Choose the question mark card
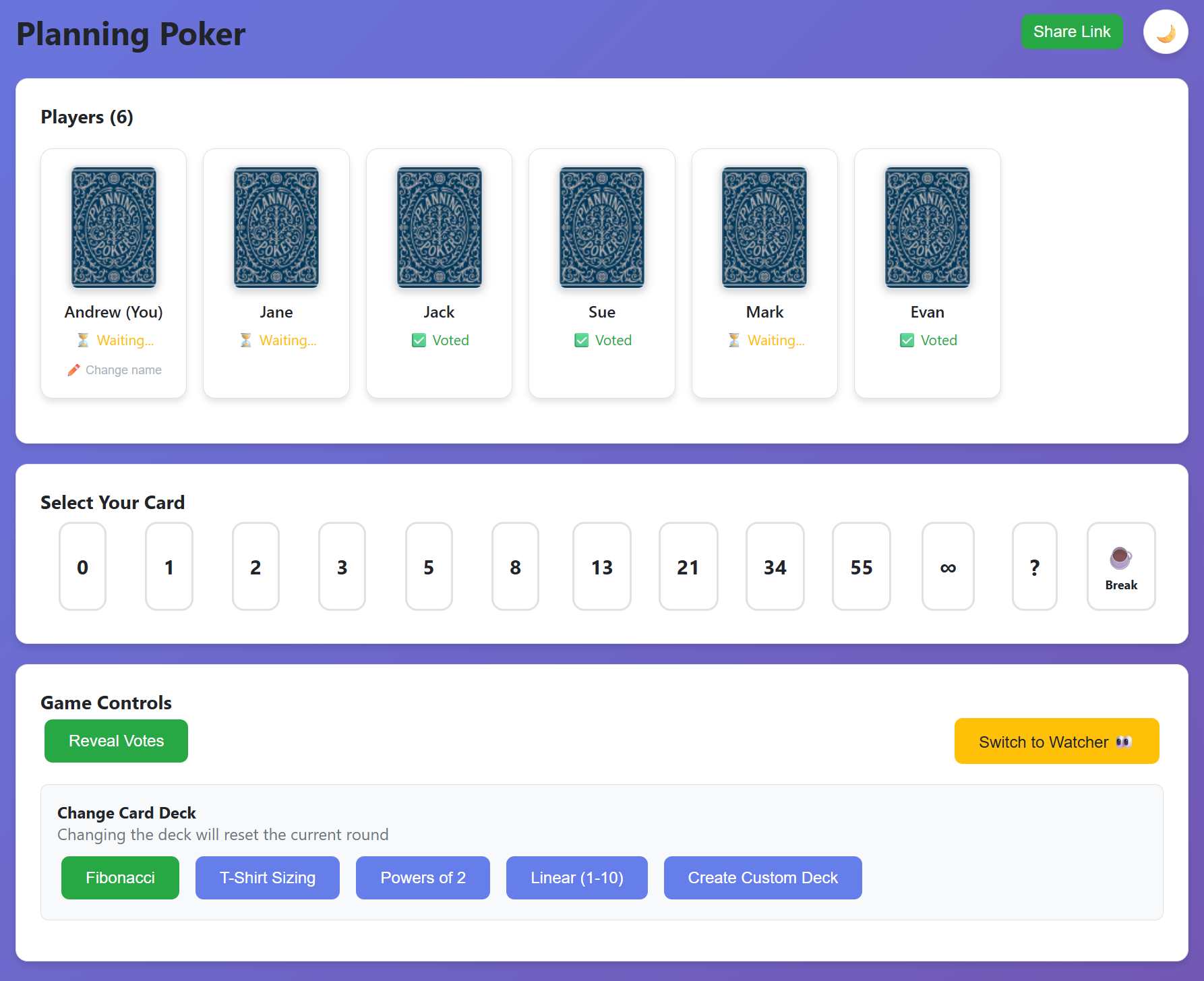Screen dimensions: 1204x981 coord(1034,567)
